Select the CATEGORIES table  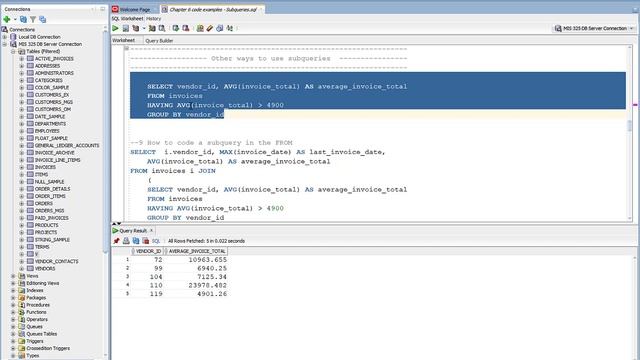point(49,80)
